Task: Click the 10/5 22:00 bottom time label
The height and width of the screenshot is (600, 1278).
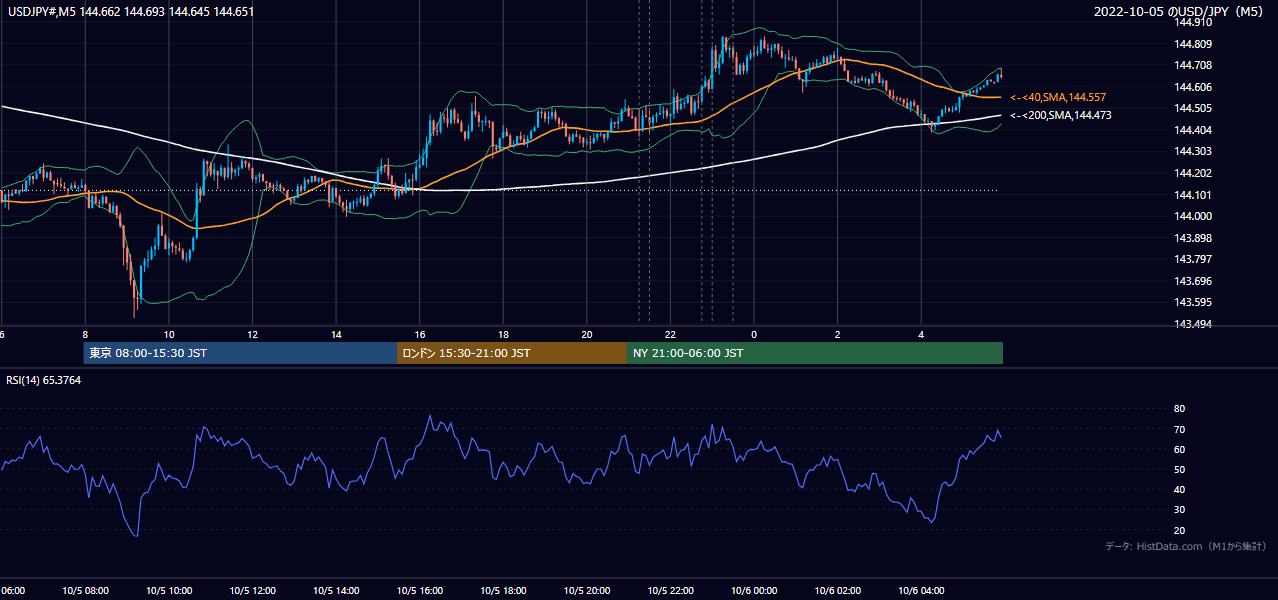Action: [670, 591]
